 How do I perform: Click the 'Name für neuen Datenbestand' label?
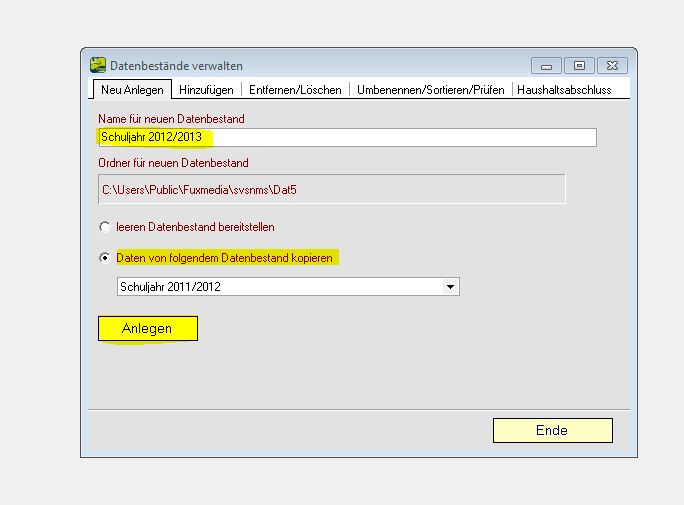point(171,119)
